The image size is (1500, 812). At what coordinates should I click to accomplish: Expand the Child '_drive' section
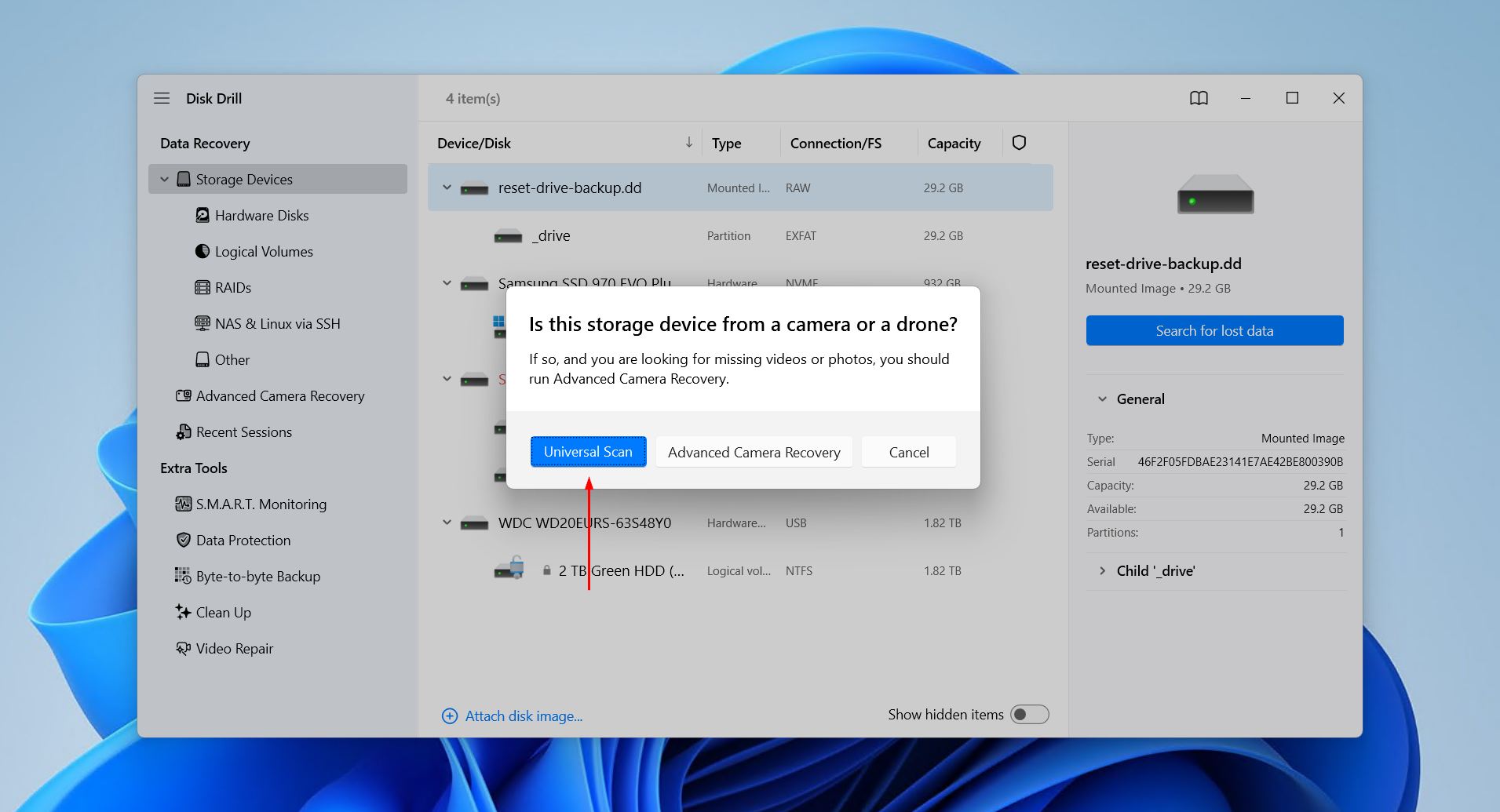[1102, 570]
